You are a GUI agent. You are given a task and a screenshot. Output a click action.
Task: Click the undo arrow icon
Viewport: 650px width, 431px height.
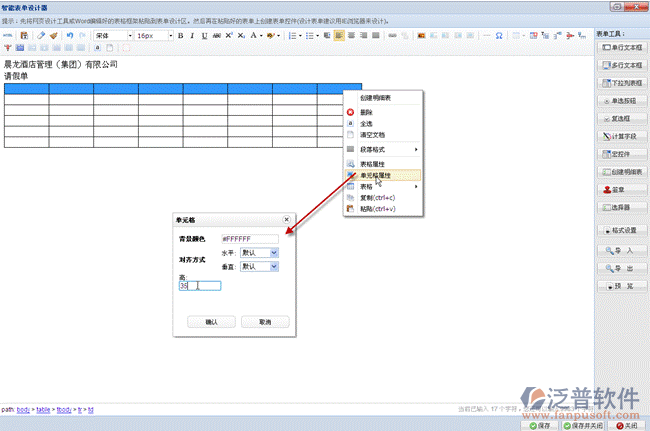(x=68, y=35)
